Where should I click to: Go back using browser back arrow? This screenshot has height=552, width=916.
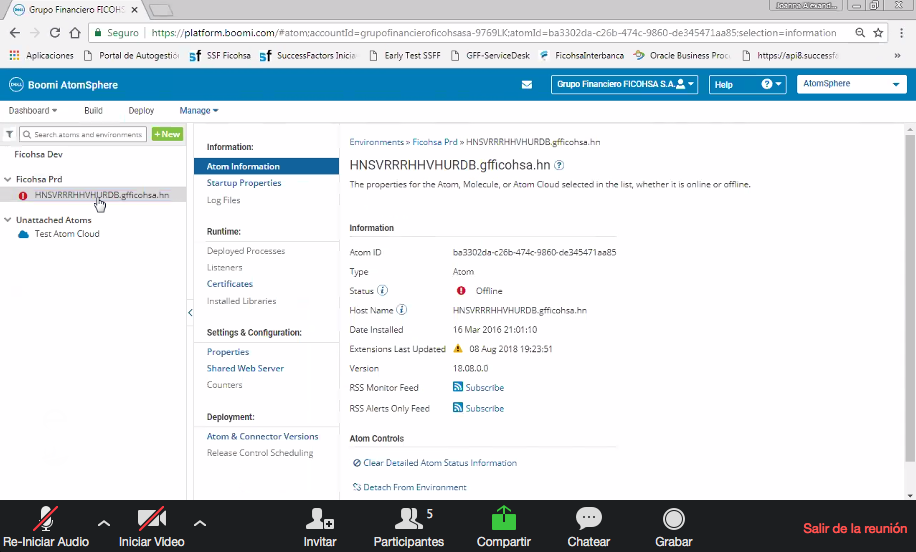tap(15, 33)
